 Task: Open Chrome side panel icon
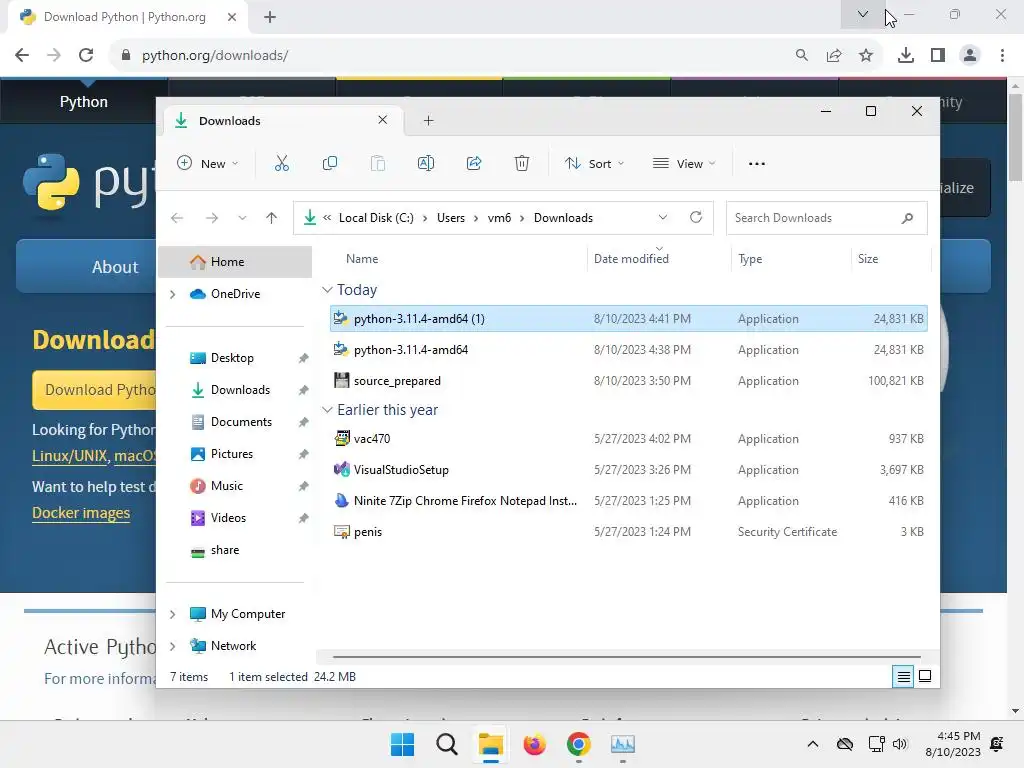[938, 56]
